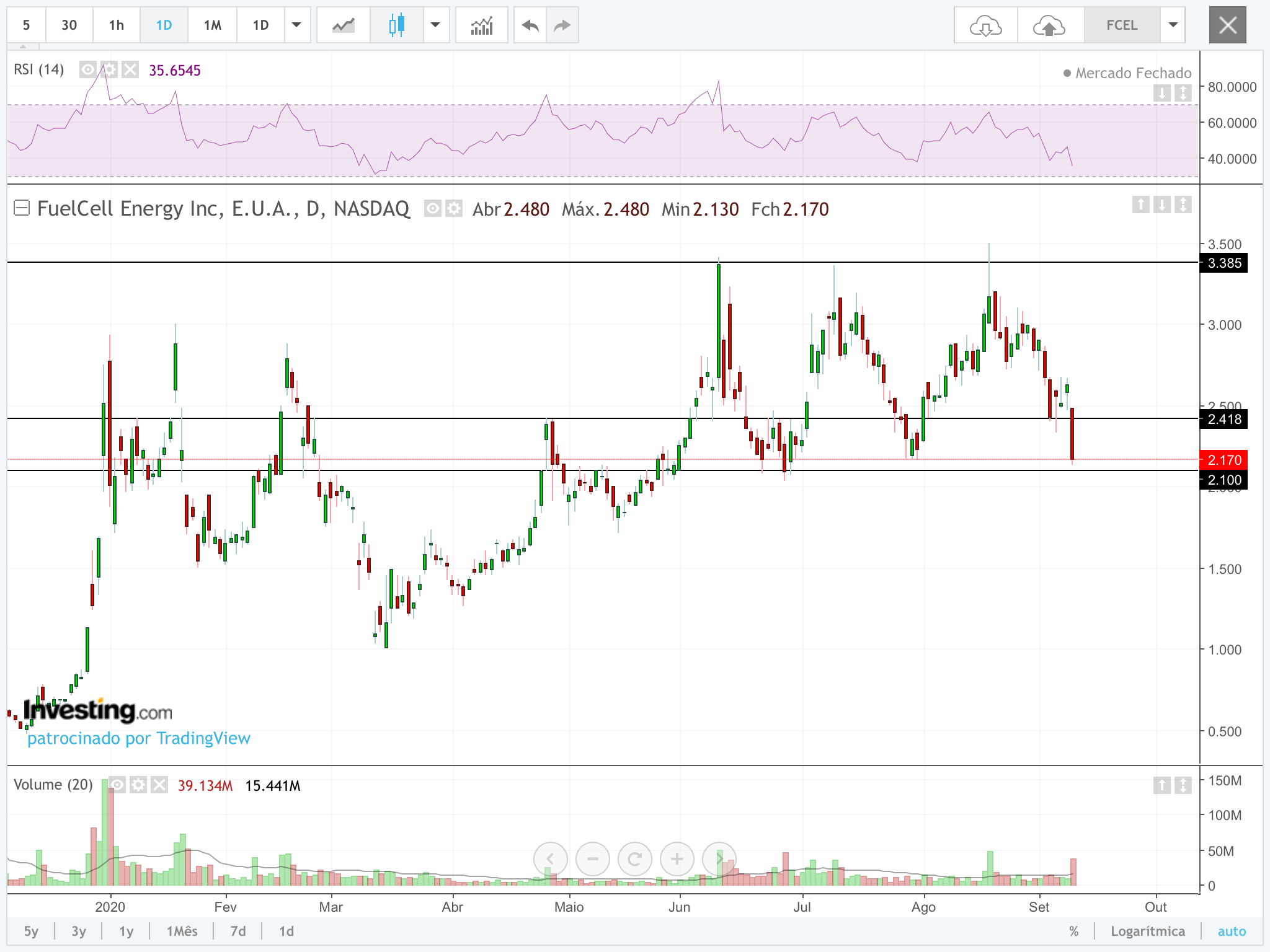Open the FCEL symbol dropdown arrow
This screenshot has width=1270, height=952.
coord(1173,25)
